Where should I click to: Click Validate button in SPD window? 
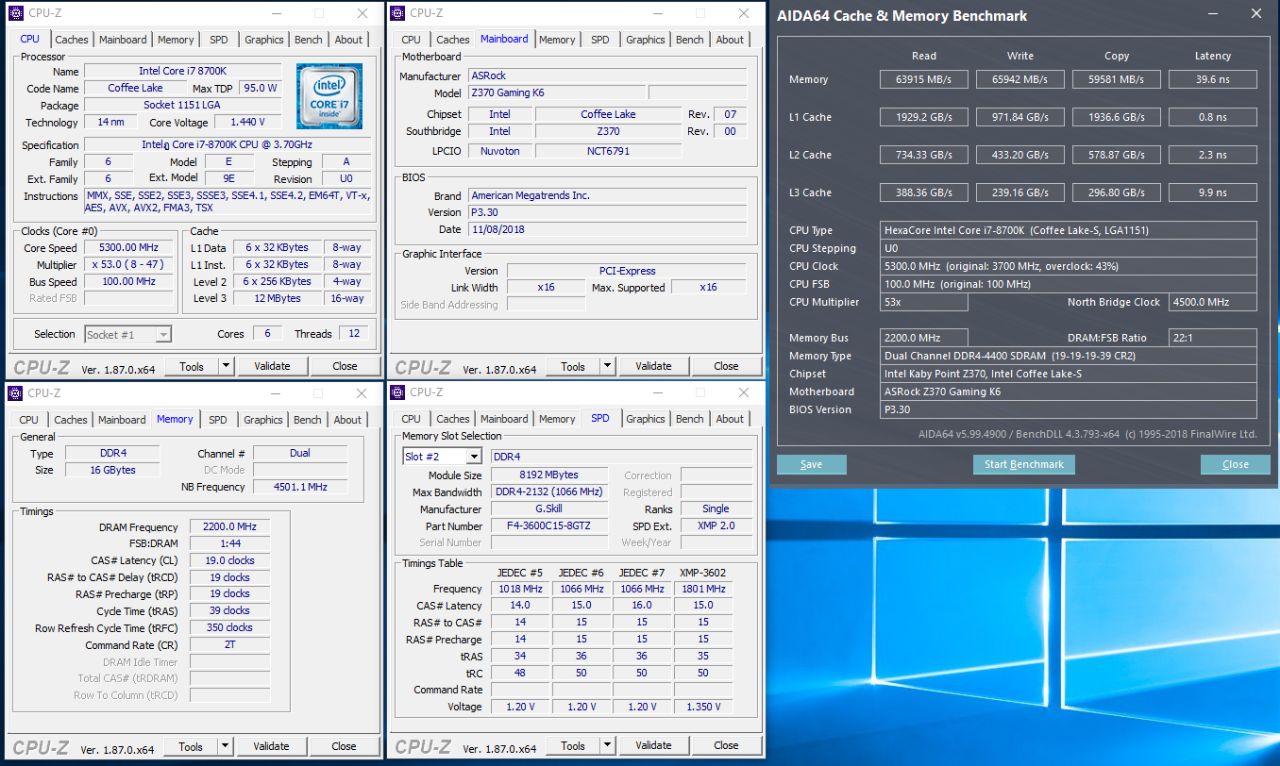[653, 745]
